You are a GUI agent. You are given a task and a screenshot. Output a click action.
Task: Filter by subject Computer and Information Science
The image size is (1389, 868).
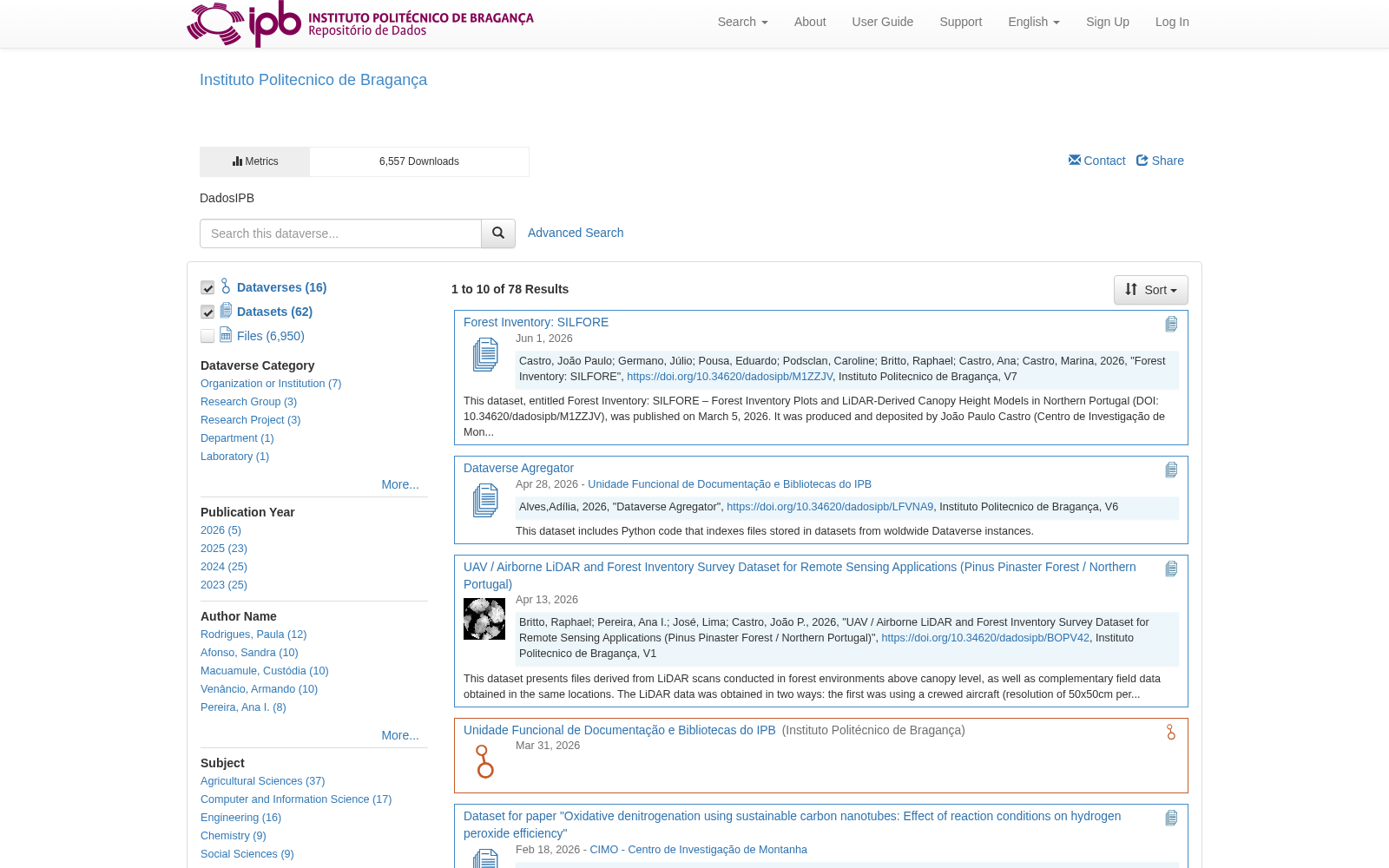tap(296, 799)
